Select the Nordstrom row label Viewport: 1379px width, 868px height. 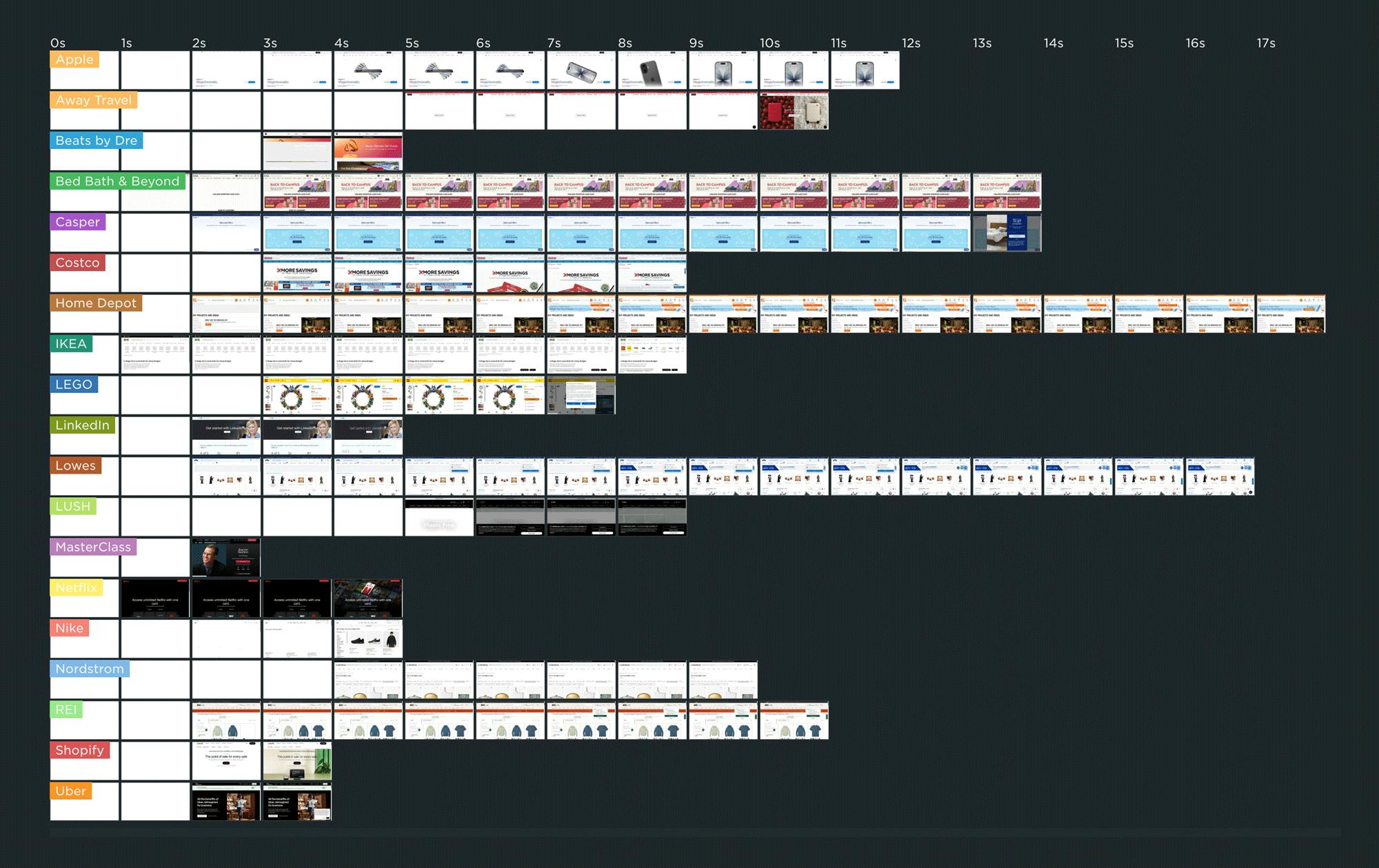pyautogui.click(x=90, y=669)
